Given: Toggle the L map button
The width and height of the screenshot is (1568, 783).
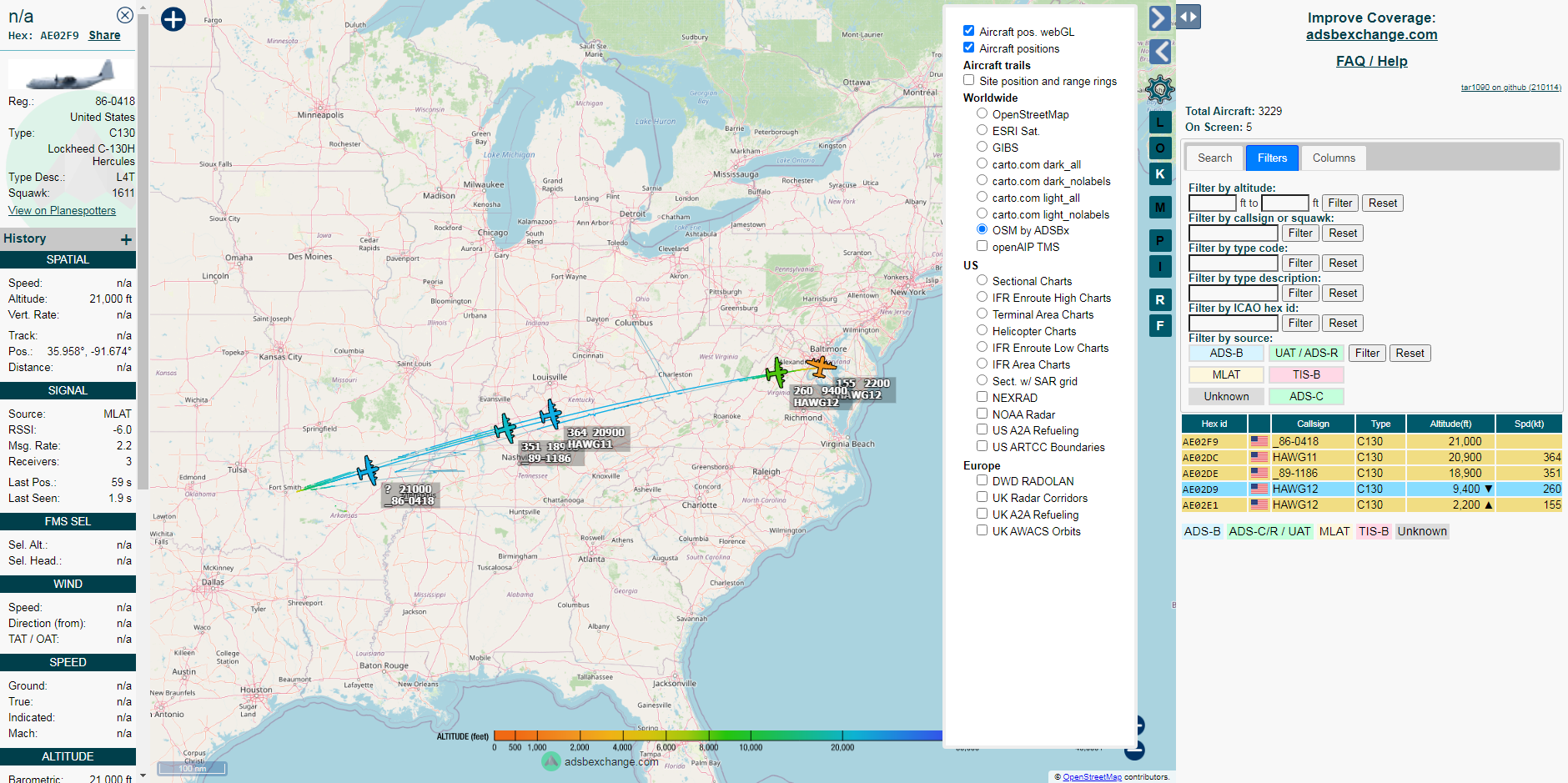Looking at the screenshot, I should pyautogui.click(x=1160, y=122).
